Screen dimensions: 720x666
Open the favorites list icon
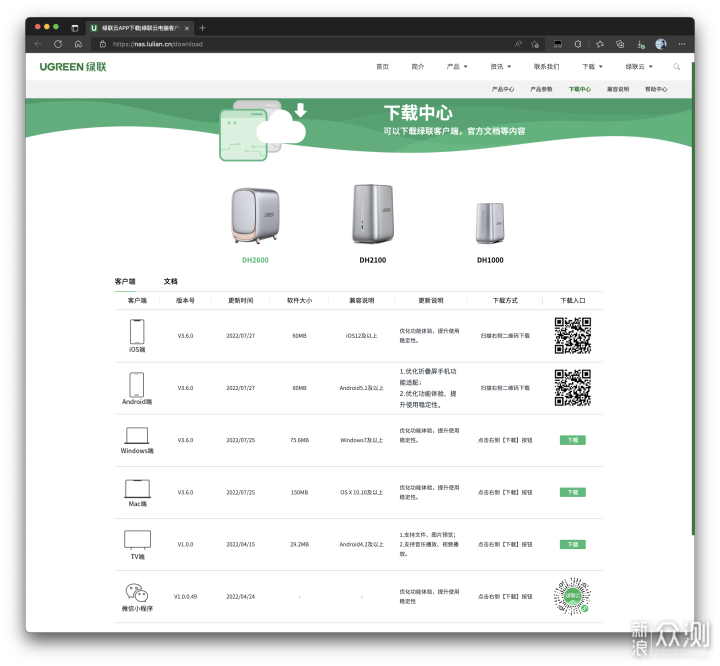point(600,44)
